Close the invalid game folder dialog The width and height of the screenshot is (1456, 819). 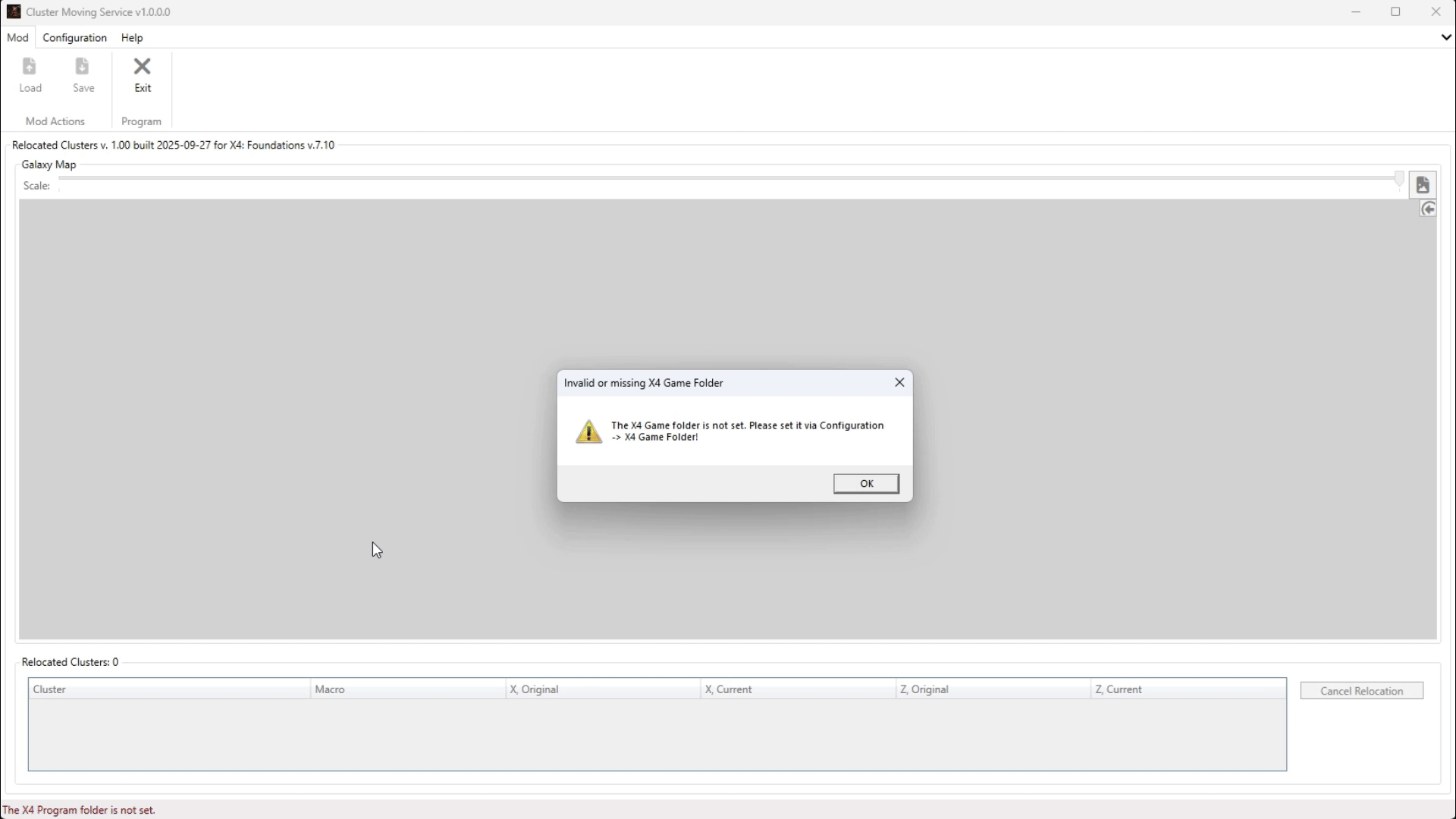pyautogui.click(x=899, y=383)
